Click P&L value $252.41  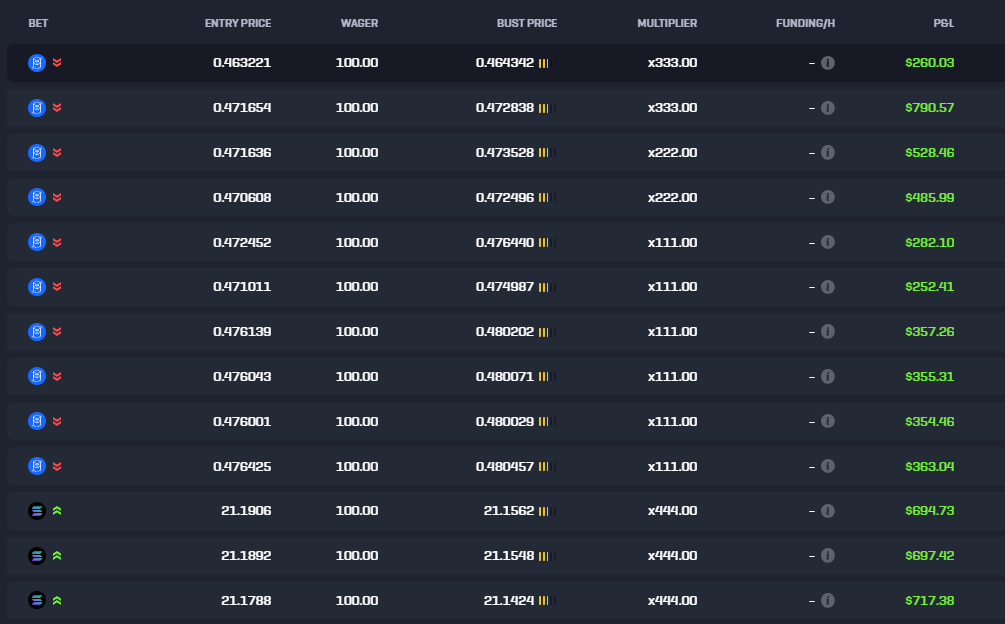click(x=929, y=286)
